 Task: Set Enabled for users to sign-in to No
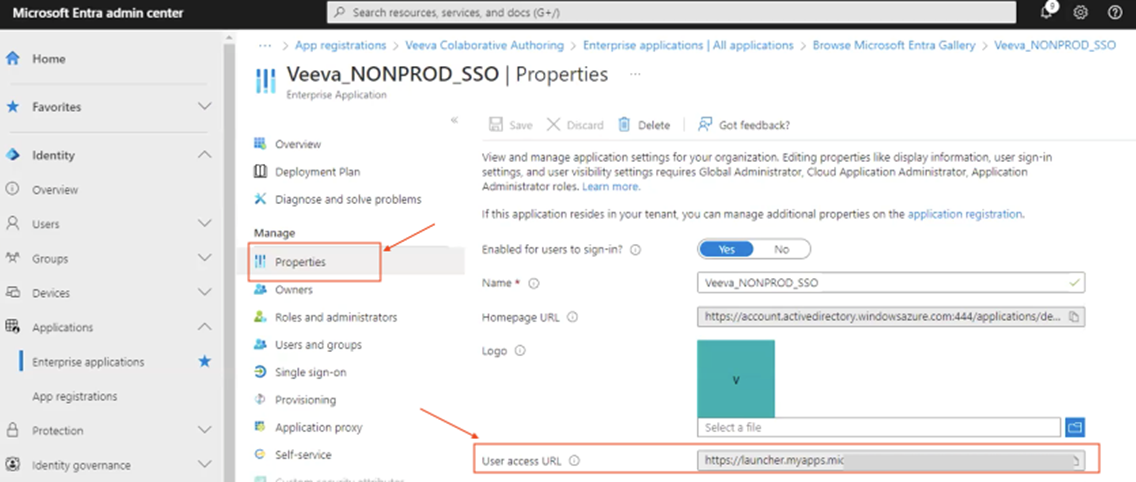pos(781,249)
